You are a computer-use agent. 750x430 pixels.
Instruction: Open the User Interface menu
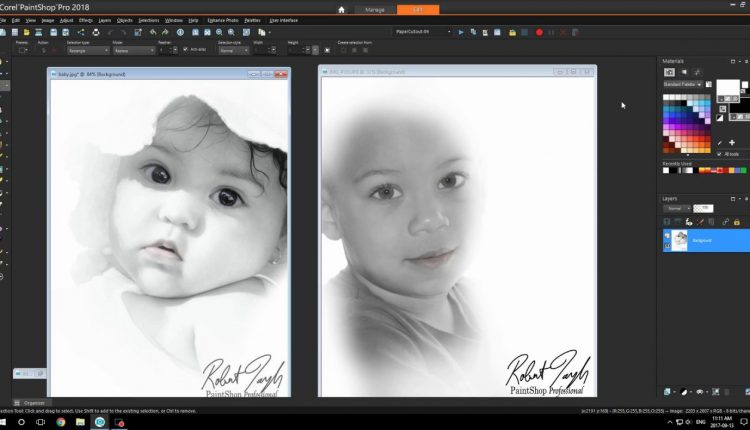coord(284,21)
